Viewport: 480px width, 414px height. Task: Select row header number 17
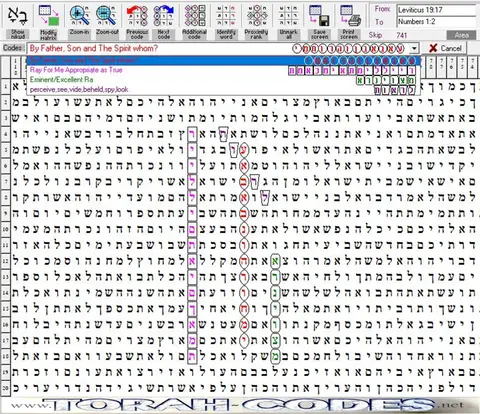pos(6,340)
